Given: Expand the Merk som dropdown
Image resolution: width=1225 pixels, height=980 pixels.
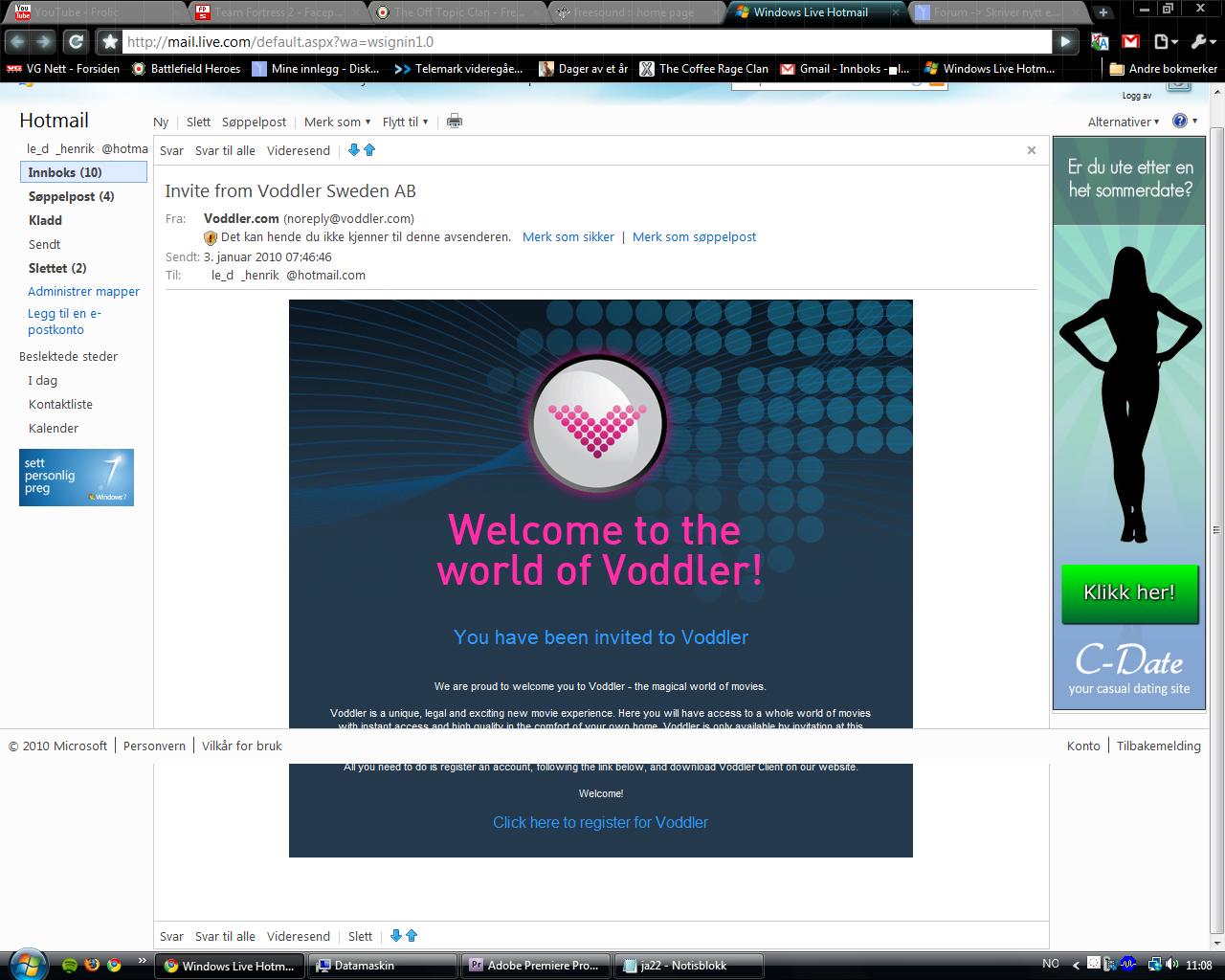Looking at the screenshot, I should click(337, 122).
